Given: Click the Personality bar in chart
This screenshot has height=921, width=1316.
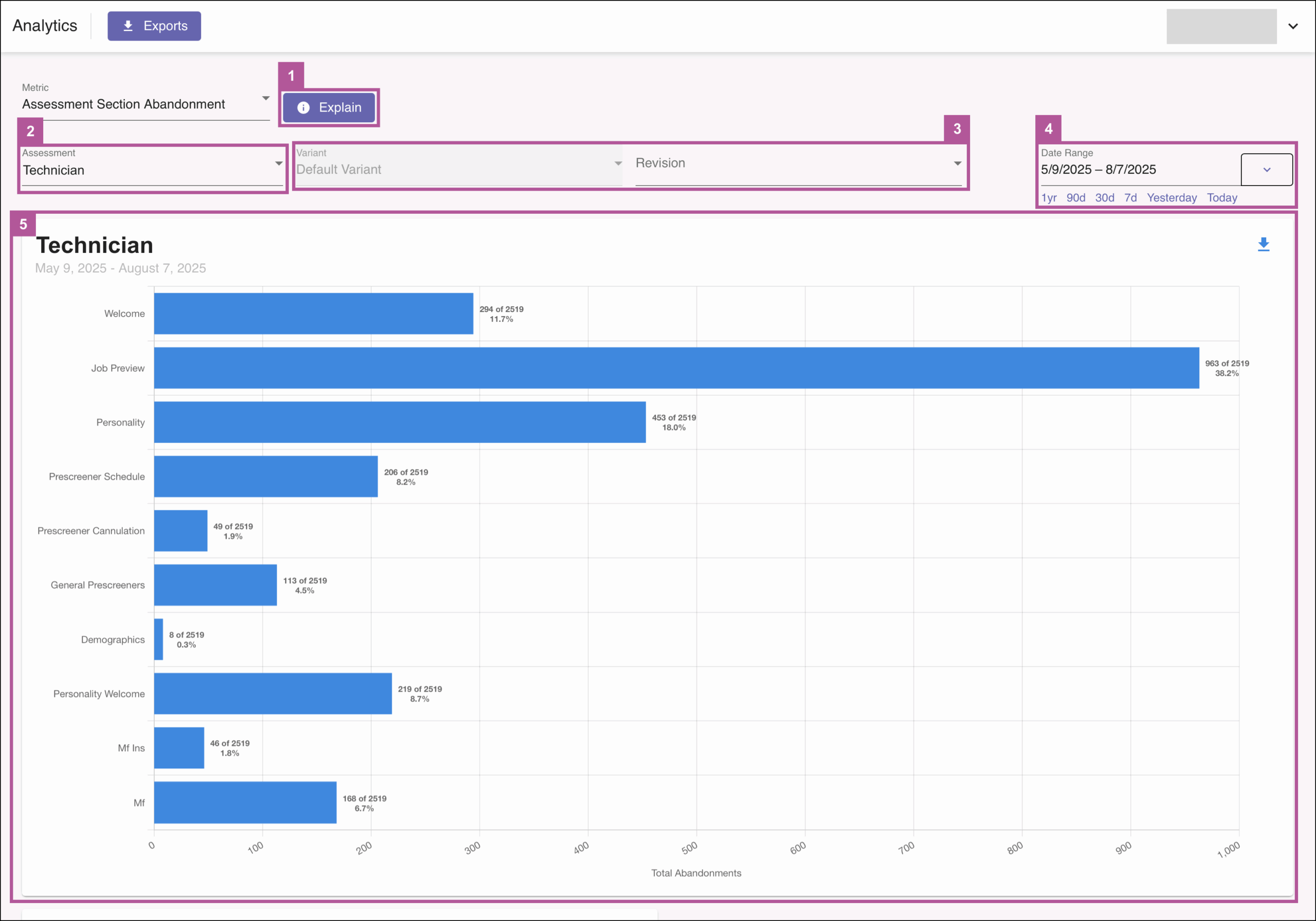Looking at the screenshot, I should click(x=399, y=422).
